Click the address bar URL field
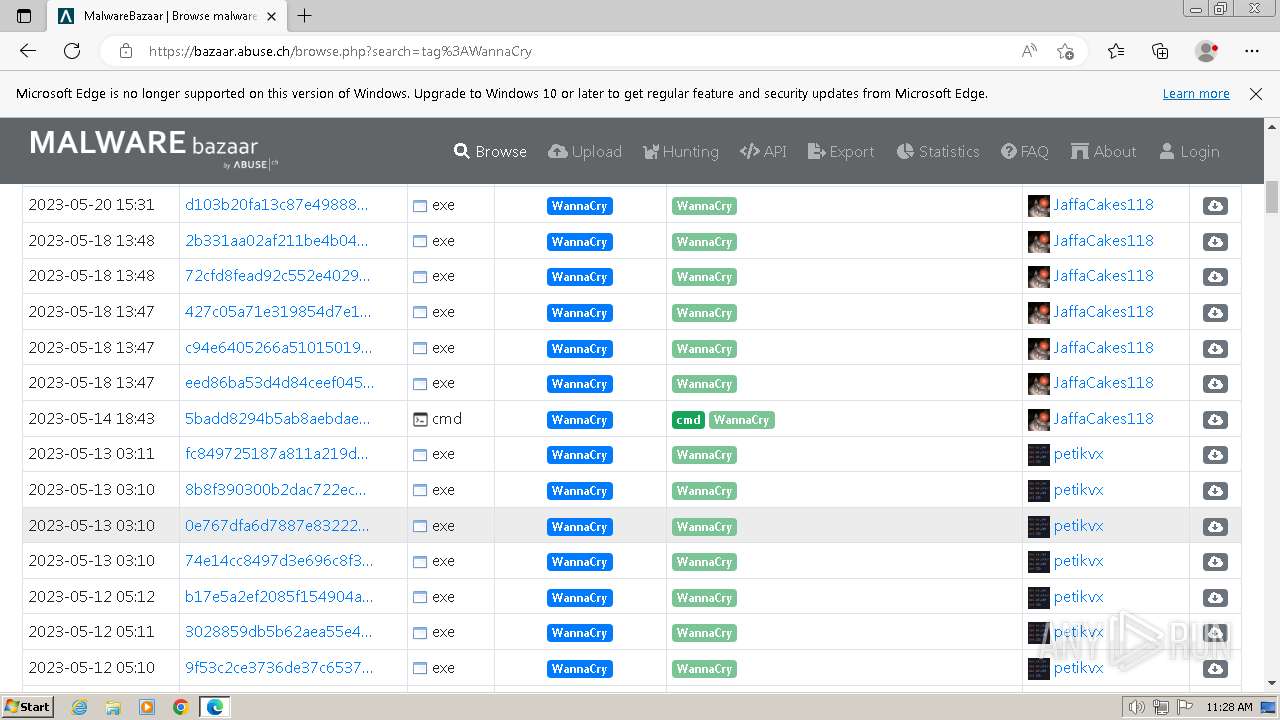The width and height of the screenshot is (1280, 720). click(x=580, y=51)
